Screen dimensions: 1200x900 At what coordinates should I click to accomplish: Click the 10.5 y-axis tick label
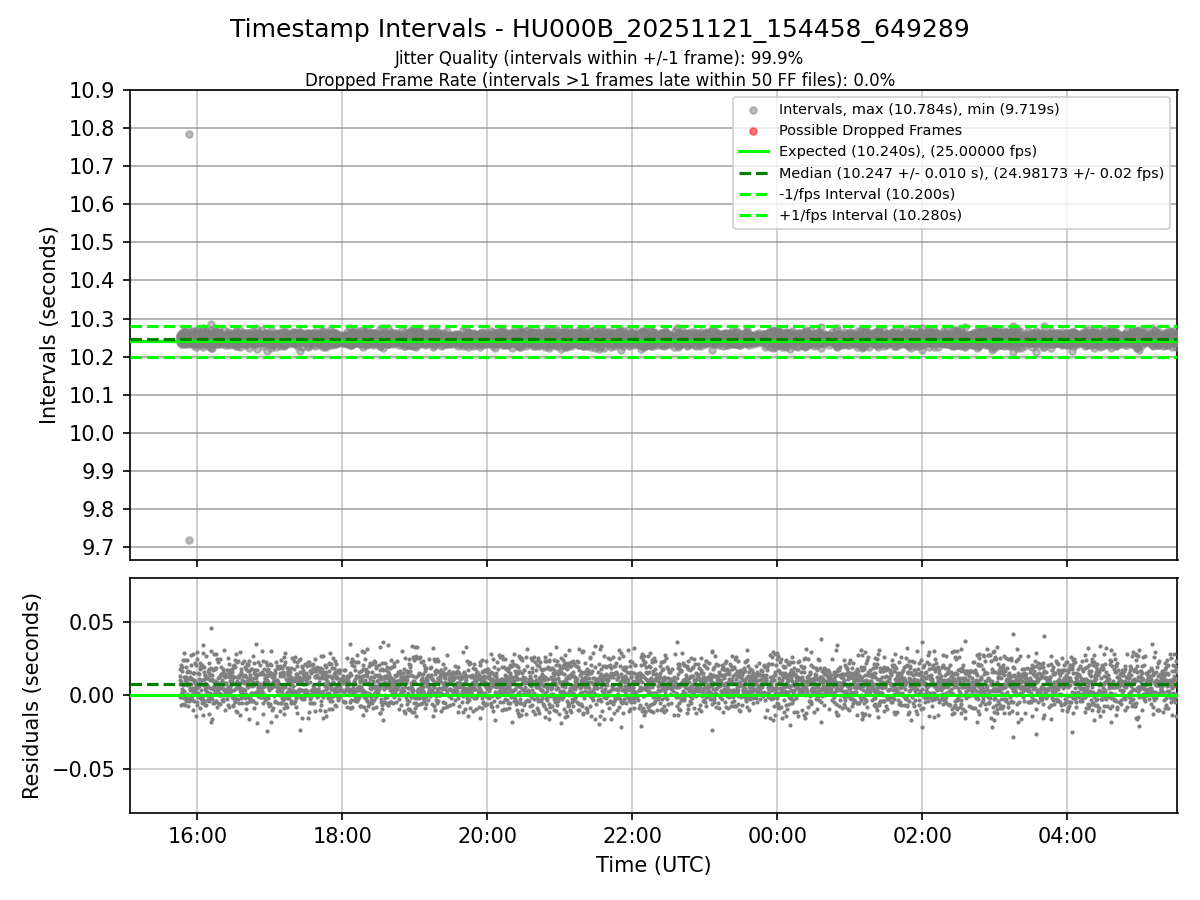click(x=94, y=243)
